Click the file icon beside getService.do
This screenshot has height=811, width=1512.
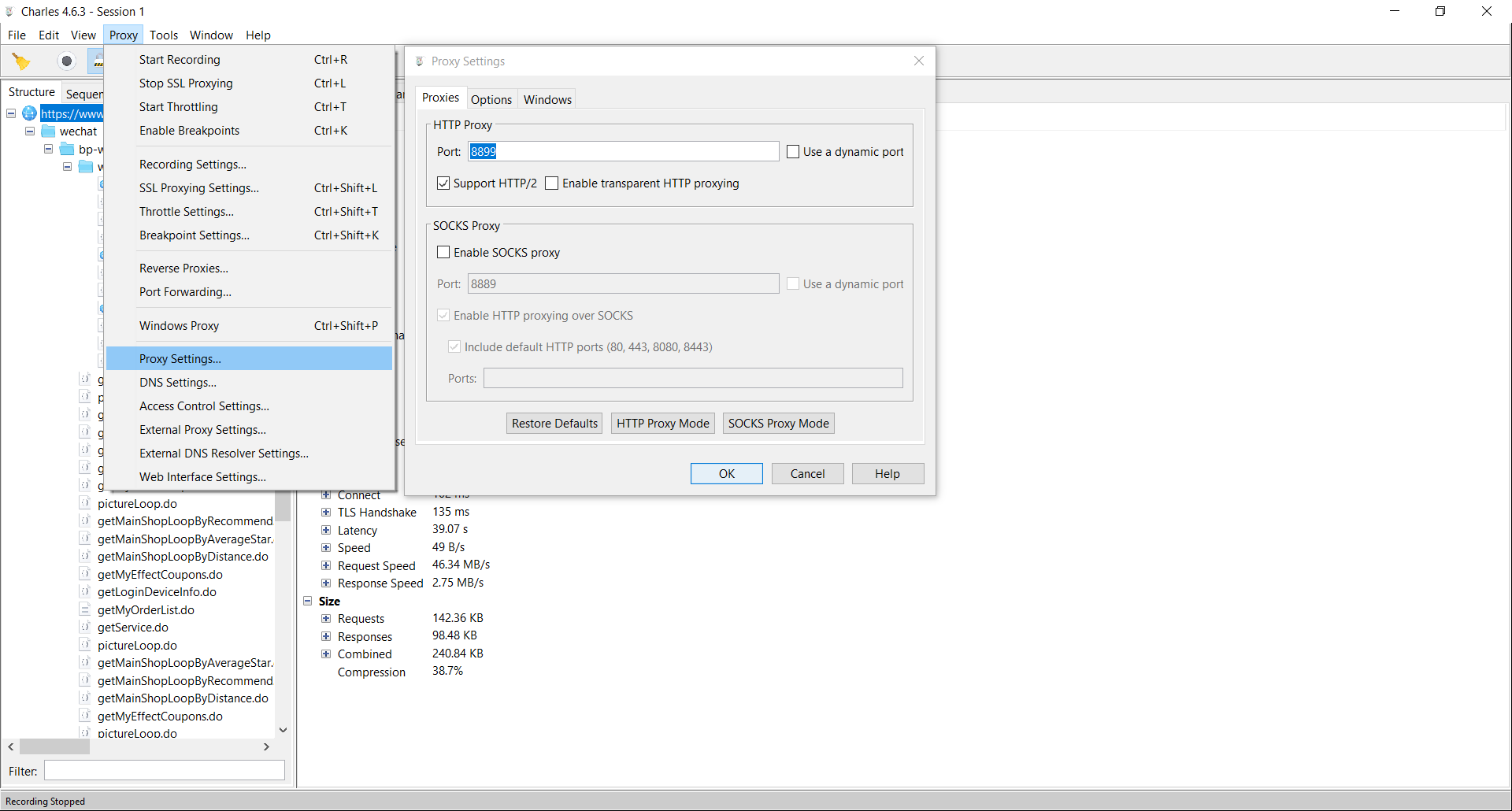85,627
